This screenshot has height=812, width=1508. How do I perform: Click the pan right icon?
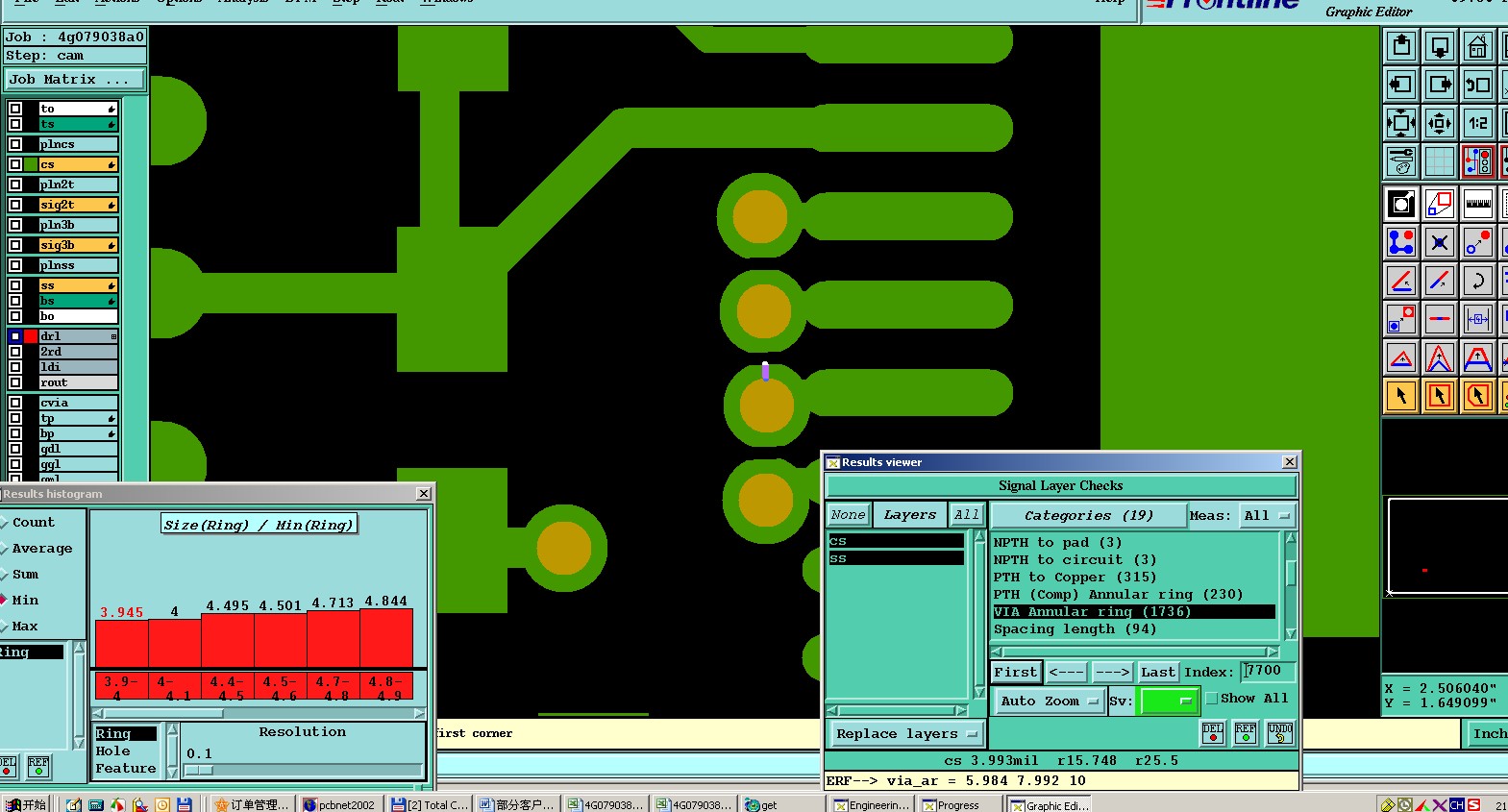pyautogui.click(x=1440, y=85)
